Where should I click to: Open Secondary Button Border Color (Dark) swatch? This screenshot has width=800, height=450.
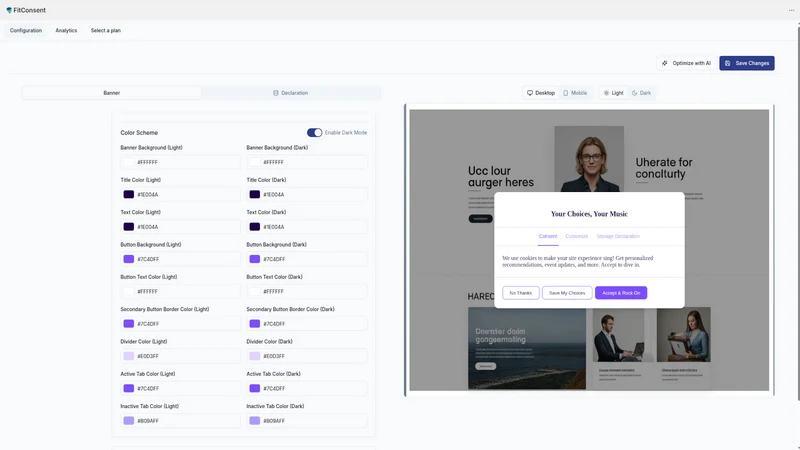pyautogui.click(x=255, y=323)
